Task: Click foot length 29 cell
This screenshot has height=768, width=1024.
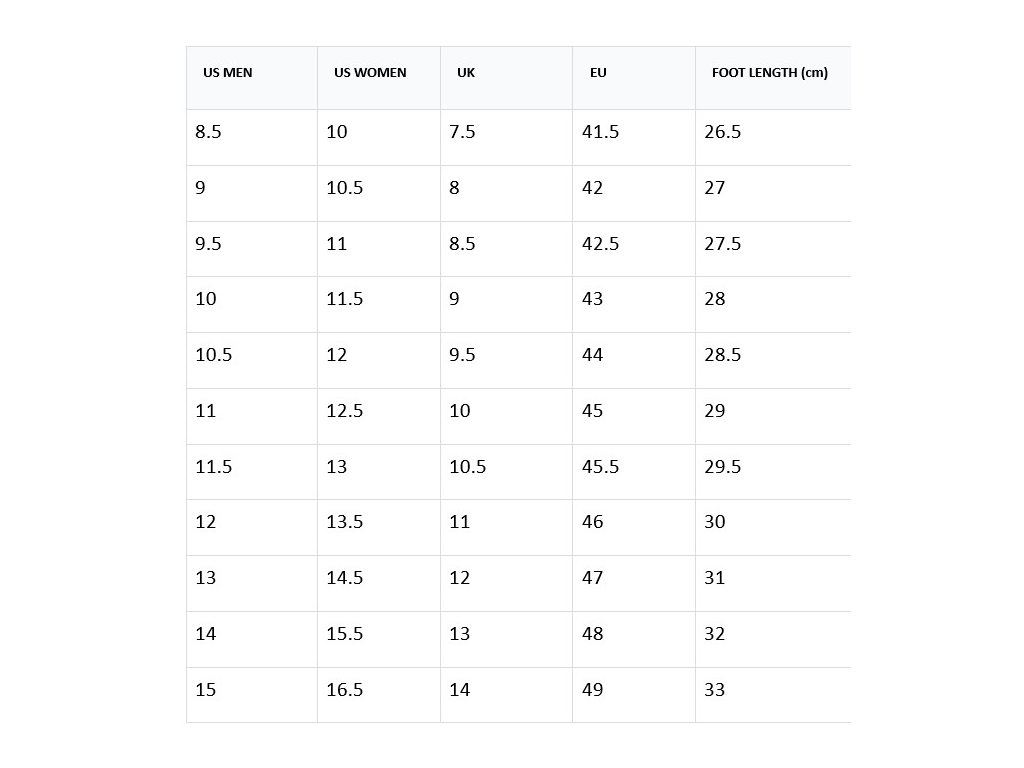Action: point(715,411)
